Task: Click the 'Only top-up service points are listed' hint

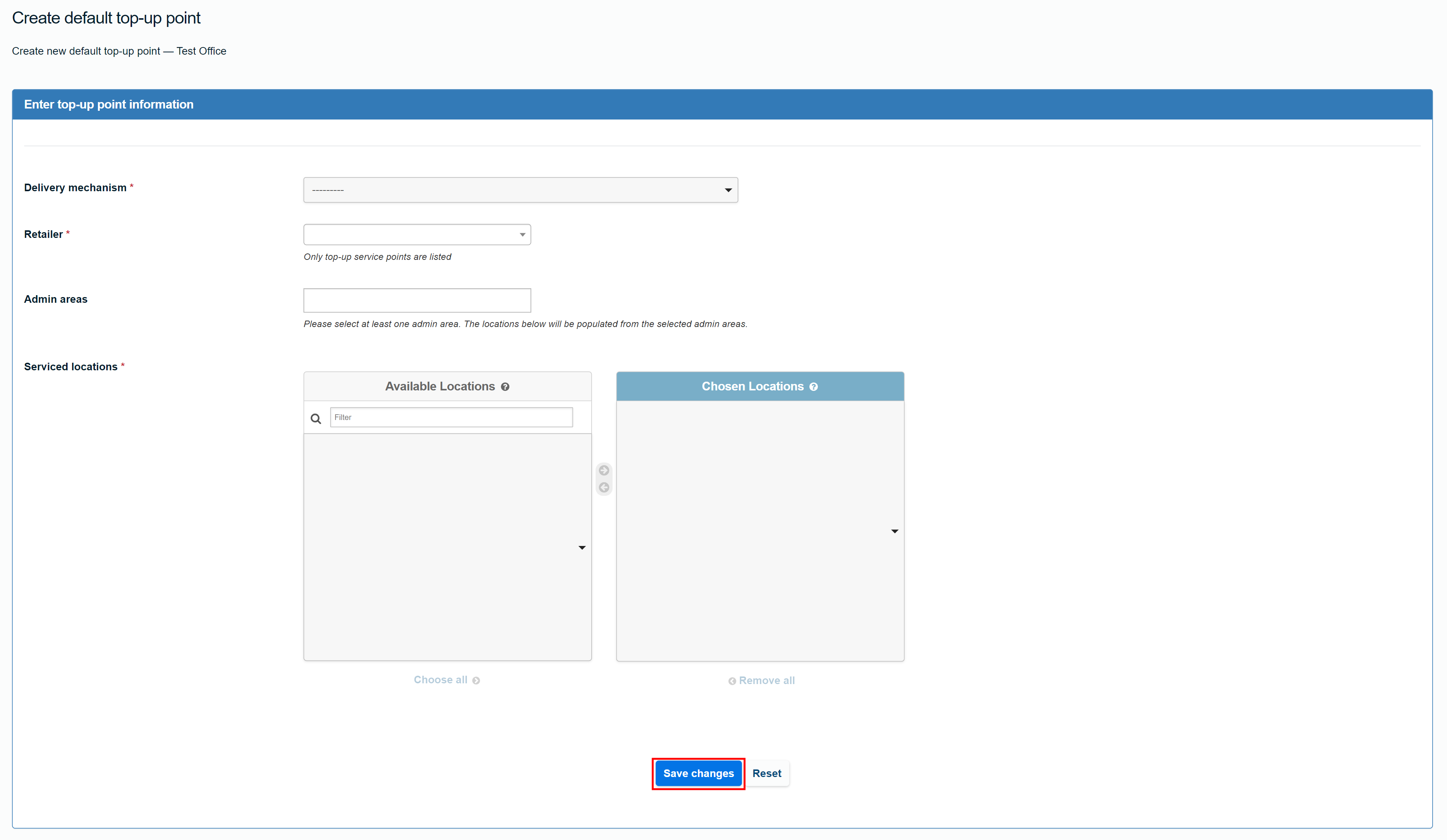Action: pyautogui.click(x=377, y=256)
